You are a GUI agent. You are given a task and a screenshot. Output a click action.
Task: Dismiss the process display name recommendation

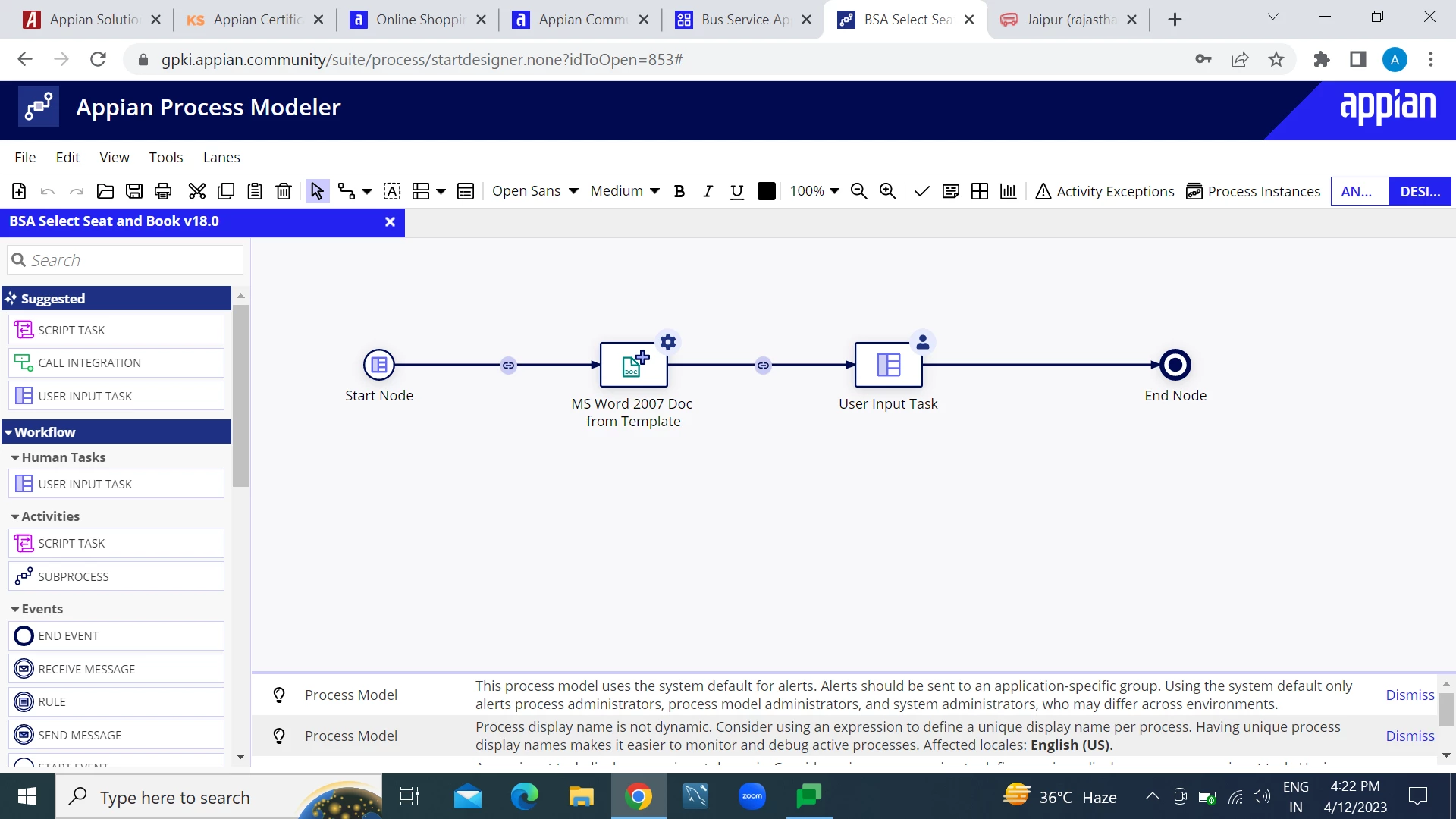1410,736
